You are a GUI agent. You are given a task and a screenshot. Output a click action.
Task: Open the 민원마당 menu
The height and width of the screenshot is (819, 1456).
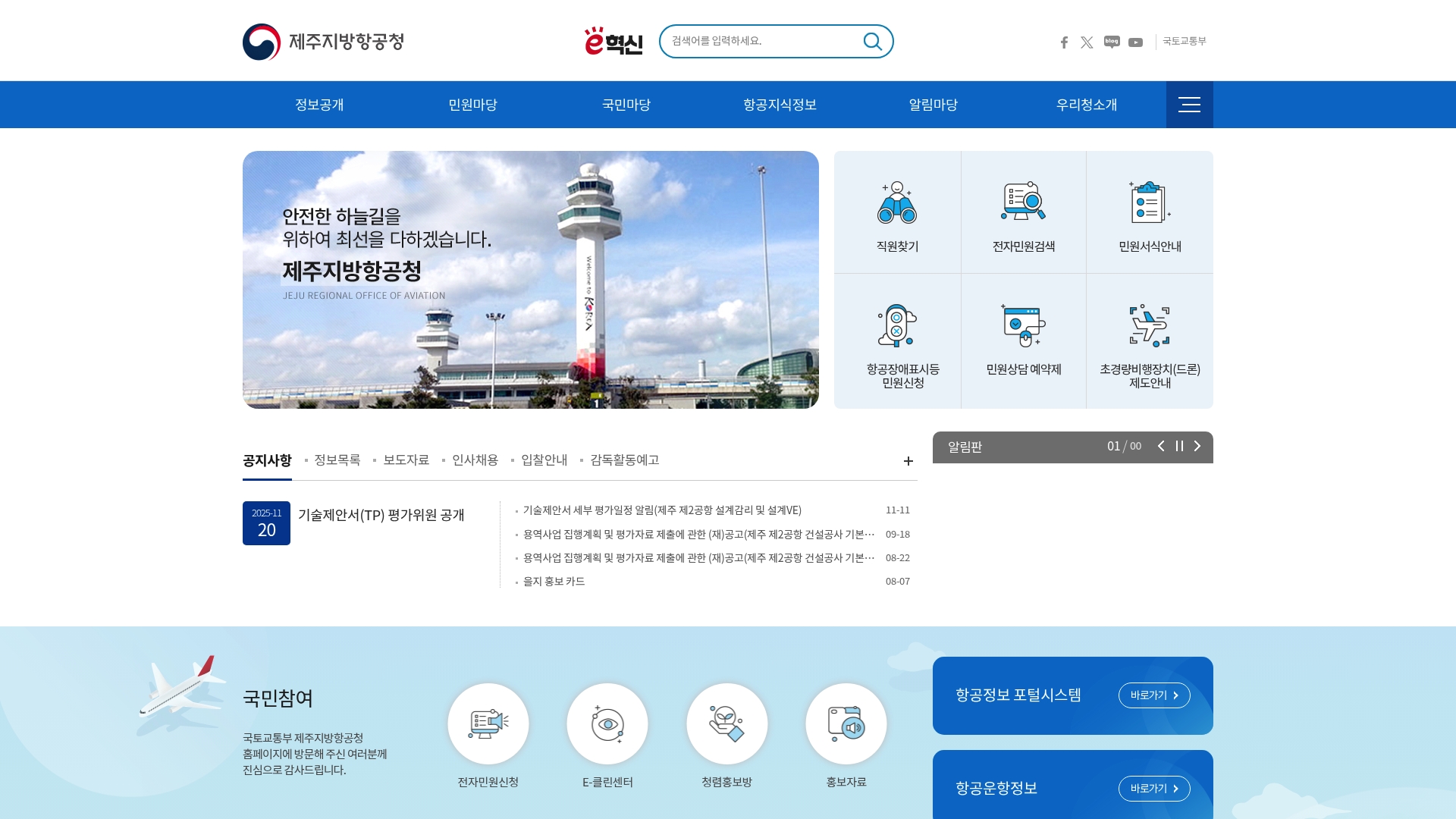(x=472, y=105)
